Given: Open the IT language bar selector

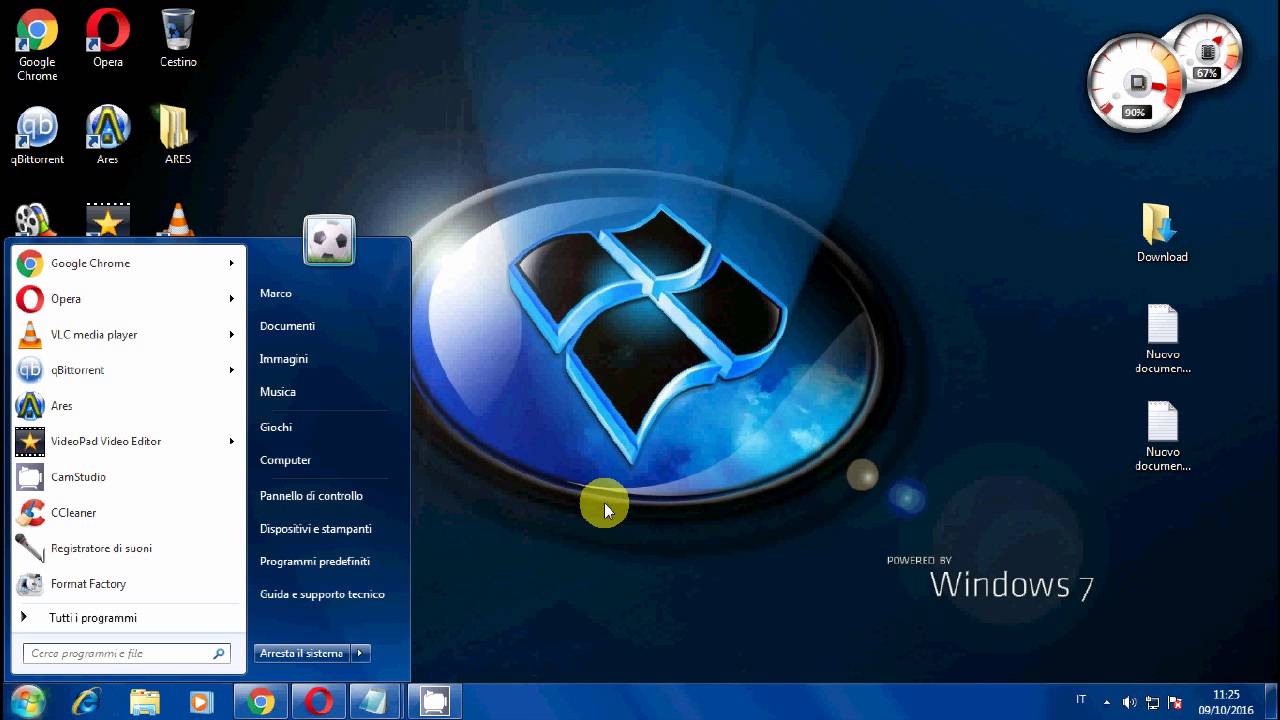Looking at the screenshot, I should click(x=1081, y=699).
